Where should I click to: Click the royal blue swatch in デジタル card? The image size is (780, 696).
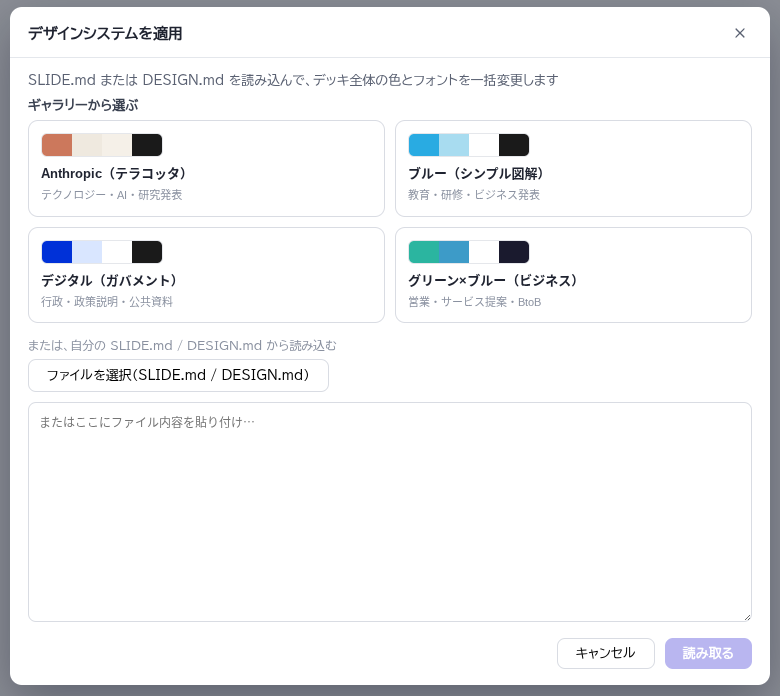pos(57,252)
